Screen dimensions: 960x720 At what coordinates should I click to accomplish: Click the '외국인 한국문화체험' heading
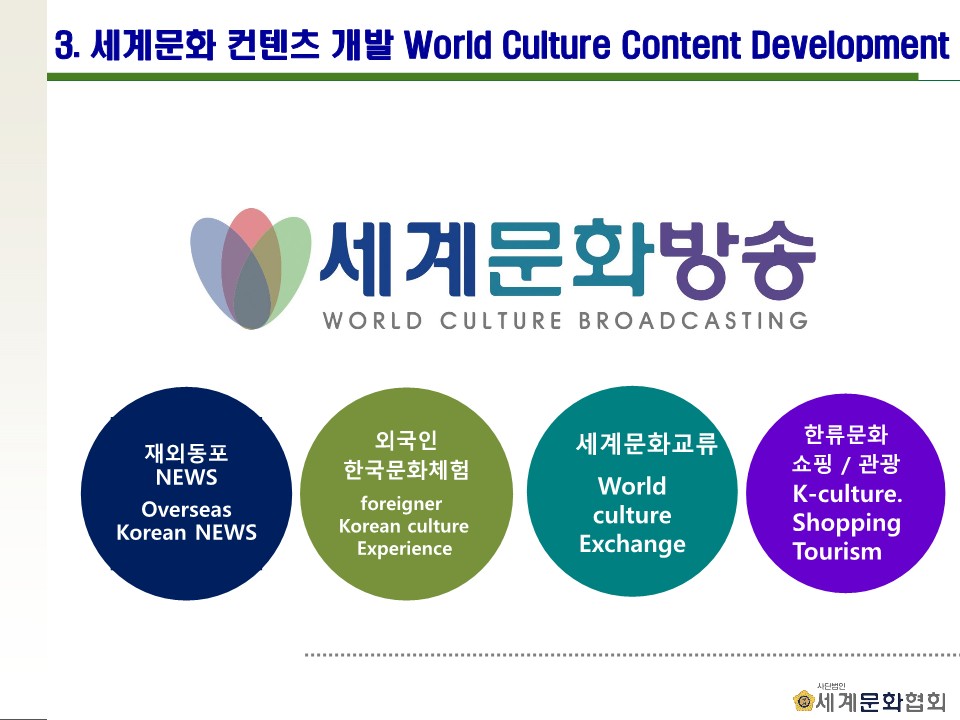(406, 455)
